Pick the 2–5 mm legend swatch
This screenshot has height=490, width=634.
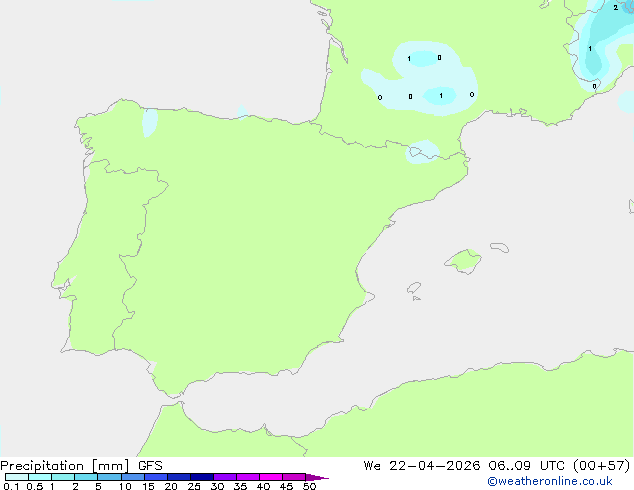[86, 477]
